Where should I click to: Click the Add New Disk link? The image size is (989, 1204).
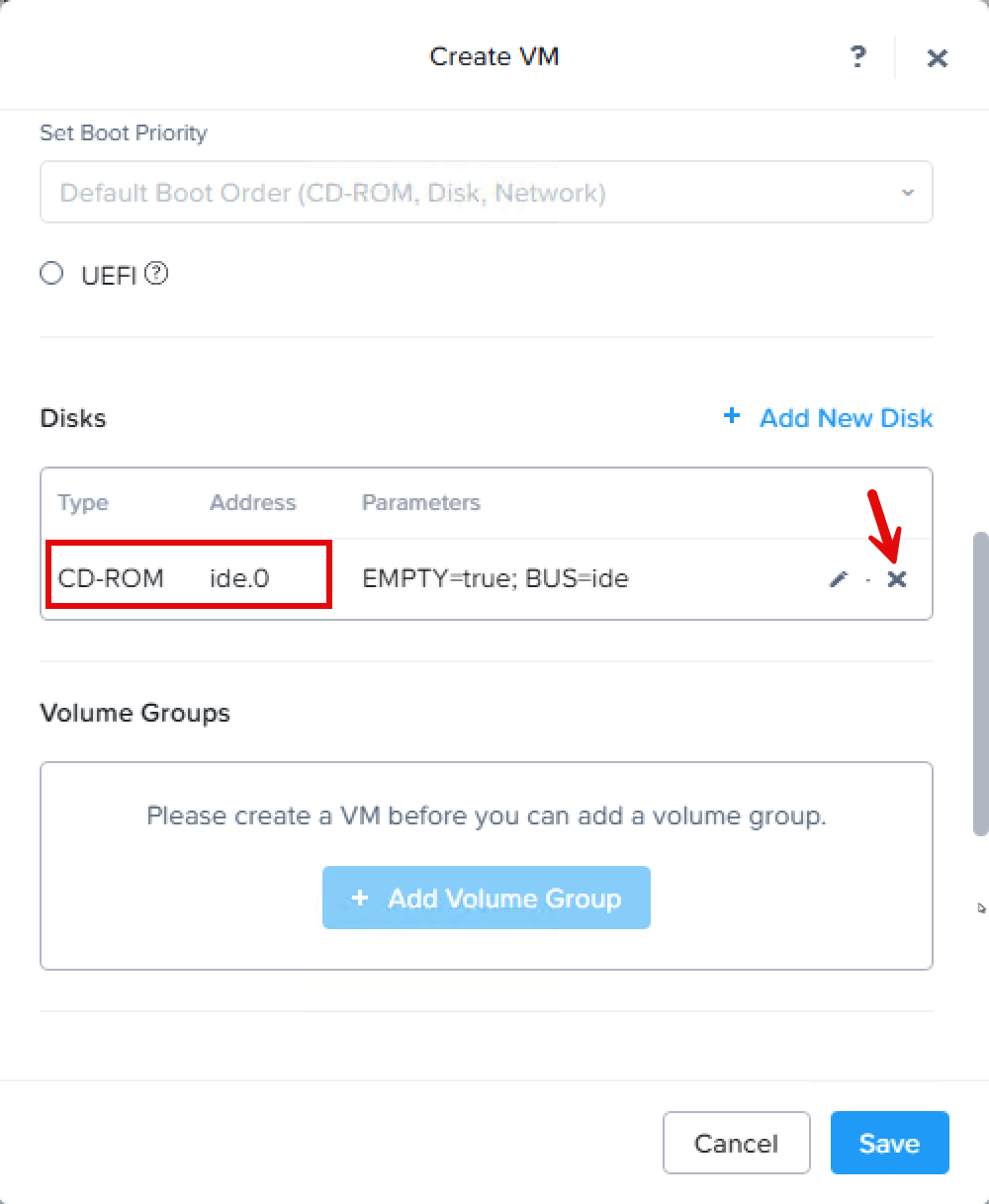846,418
